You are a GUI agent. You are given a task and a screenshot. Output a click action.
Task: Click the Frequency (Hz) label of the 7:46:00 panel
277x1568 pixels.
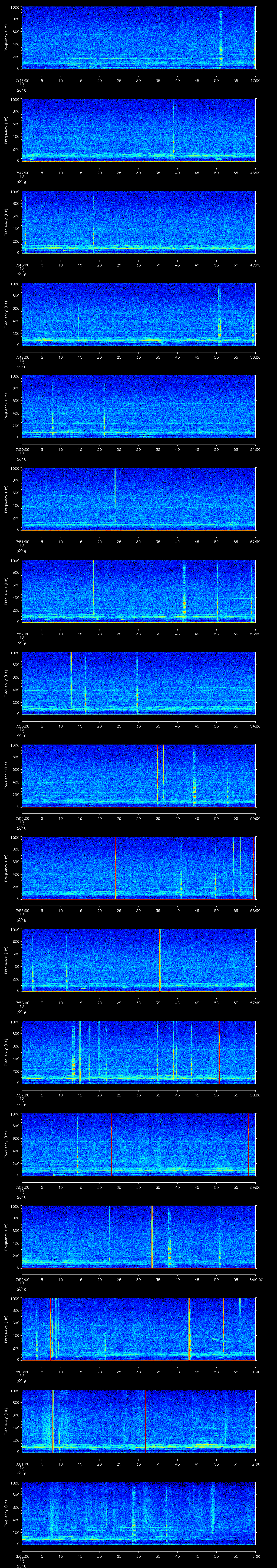click(6, 38)
